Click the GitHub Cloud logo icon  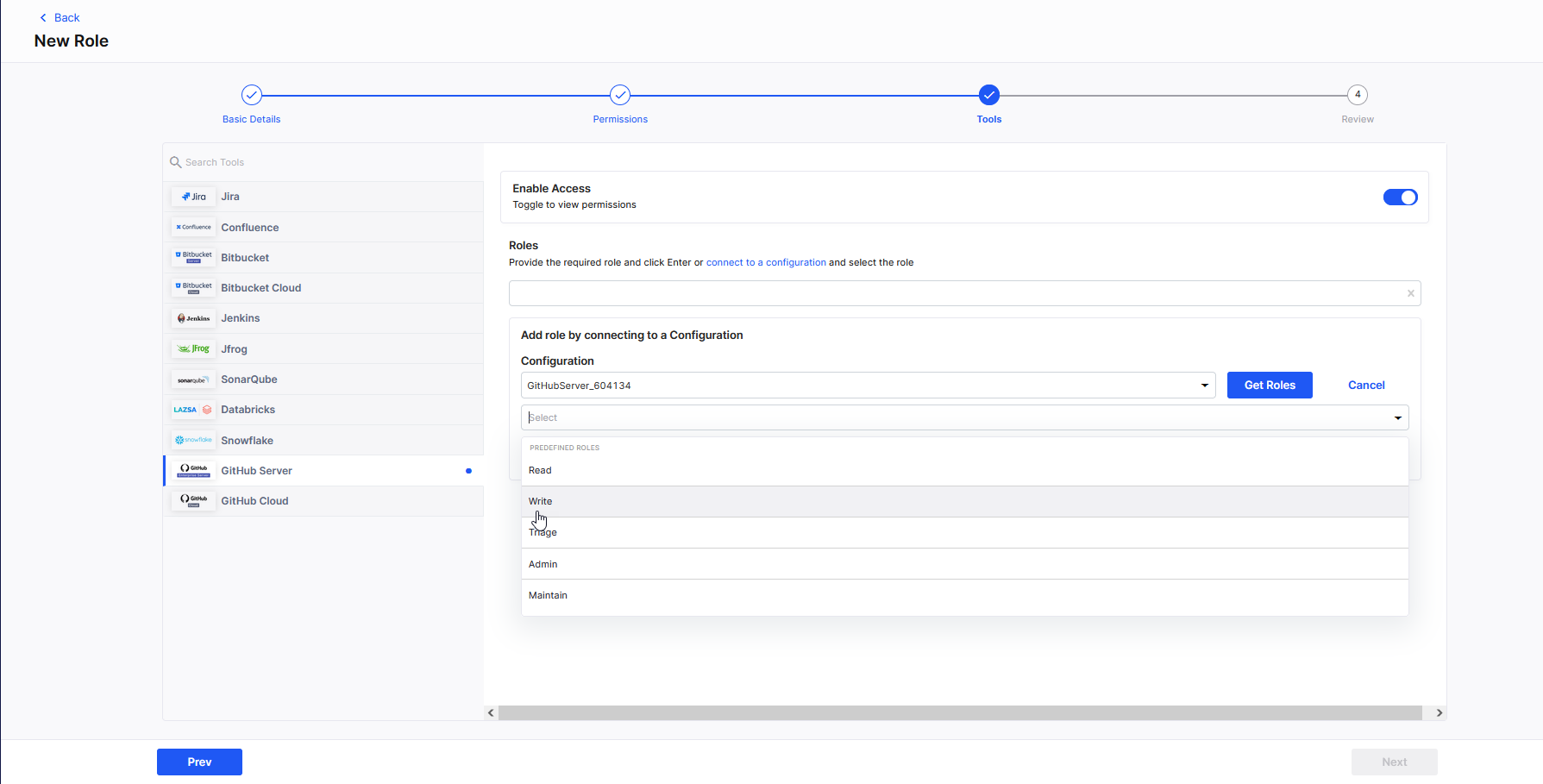click(x=193, y=501)
